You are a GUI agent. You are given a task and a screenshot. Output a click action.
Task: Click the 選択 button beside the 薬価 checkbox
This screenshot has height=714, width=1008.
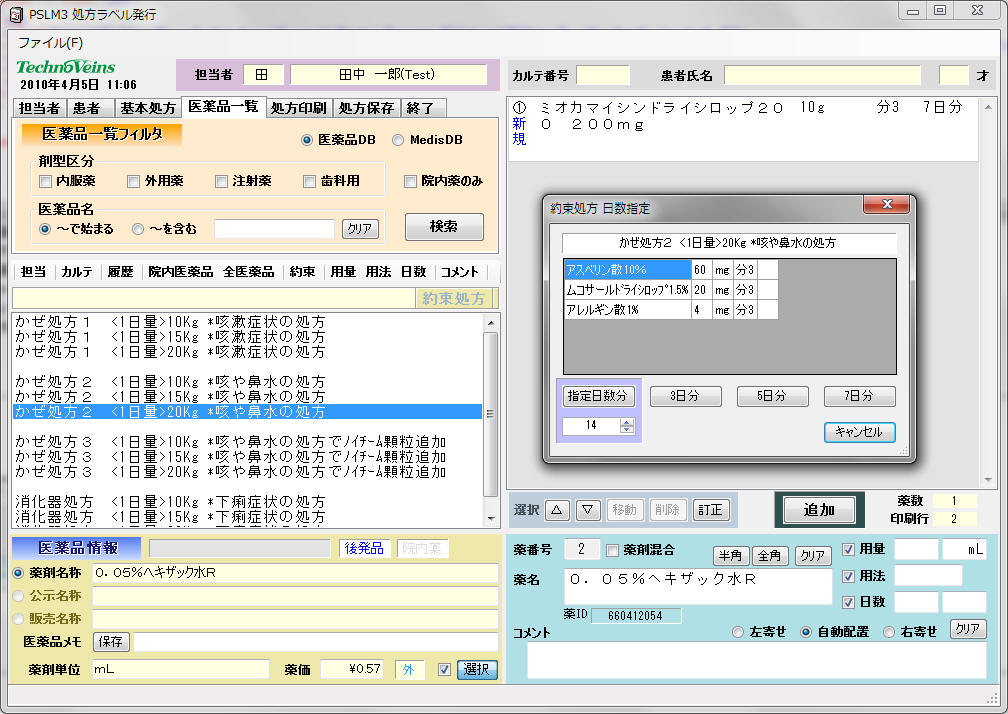coord(476,670)
